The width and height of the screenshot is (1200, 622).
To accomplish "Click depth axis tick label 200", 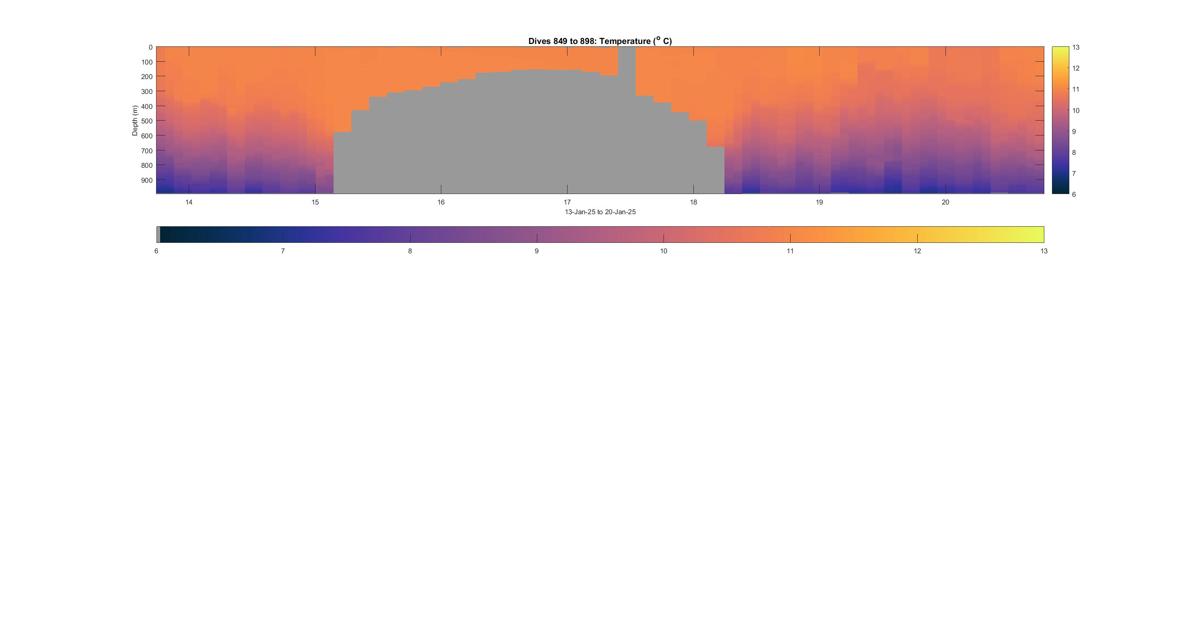I will [x=146, y=77].
